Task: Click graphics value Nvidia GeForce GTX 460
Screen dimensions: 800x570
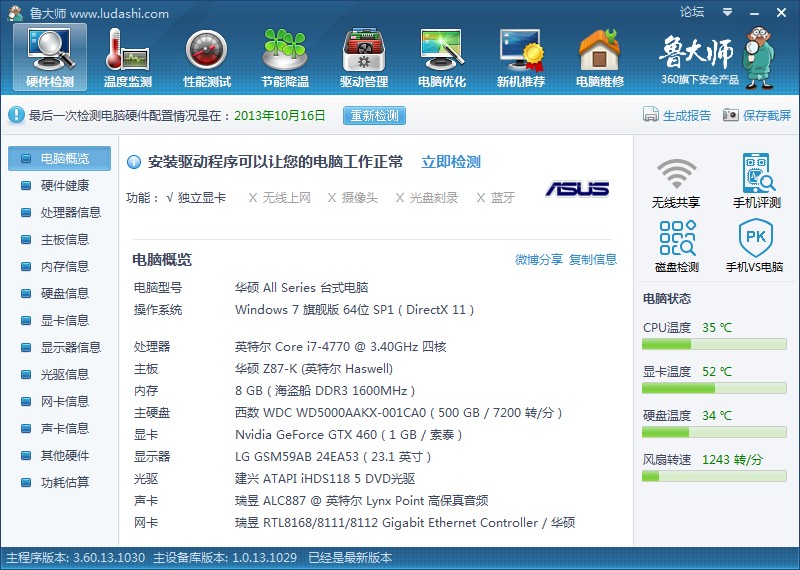Action: [348, 435]
